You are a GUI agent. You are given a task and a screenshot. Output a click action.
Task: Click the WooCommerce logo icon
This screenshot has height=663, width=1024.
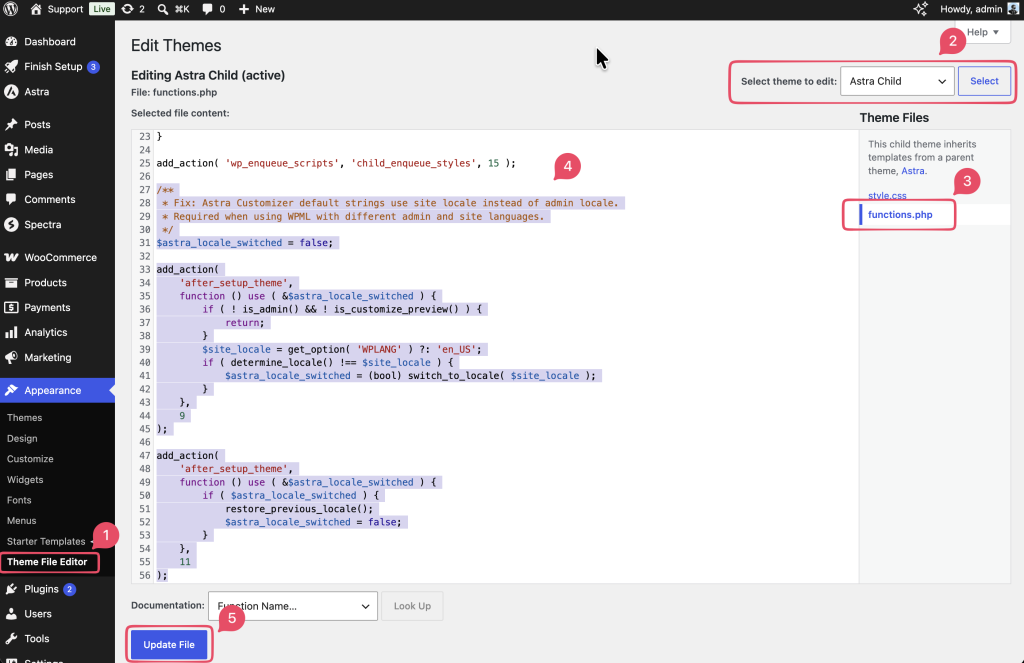[x=11, y=257]
